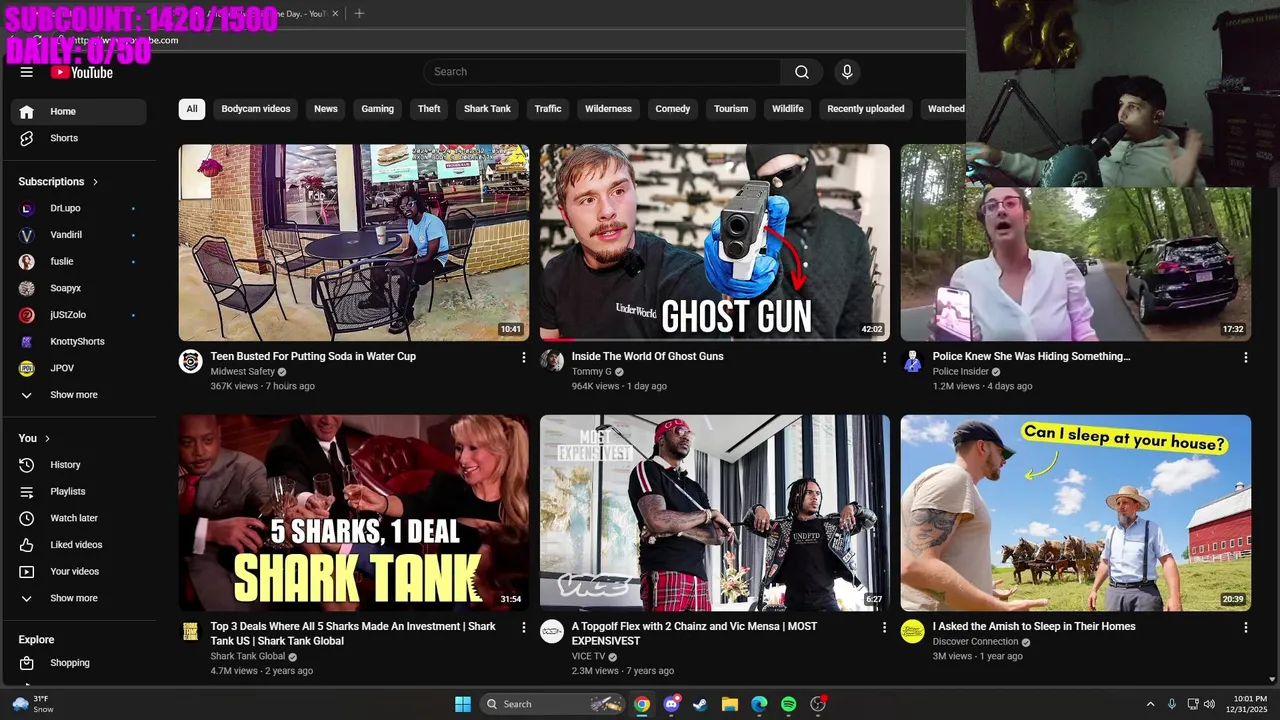Open History in the sidebar
Screen dimensions: 1280x720
[x=79, y=465]
